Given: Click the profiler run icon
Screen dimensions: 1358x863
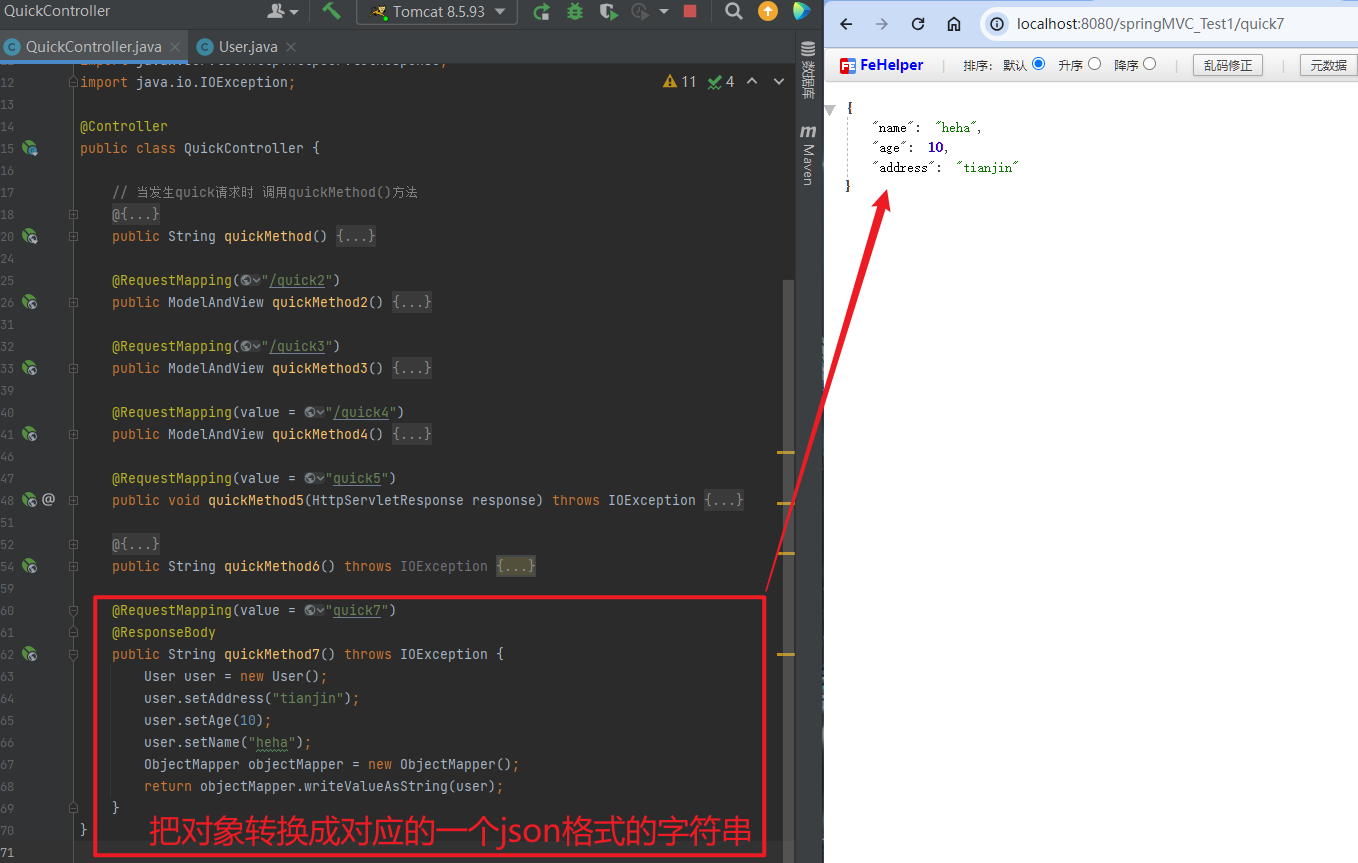Looking at the screenshot, I should pyautogui.click(x=640, y=11).
